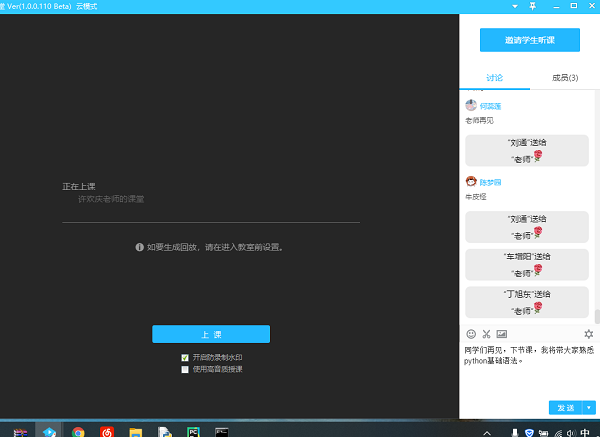Click the 邀请学生听课 button
The width and height of the screenshot is (600, 437).
pyautogui.click(x=529, y=40)
